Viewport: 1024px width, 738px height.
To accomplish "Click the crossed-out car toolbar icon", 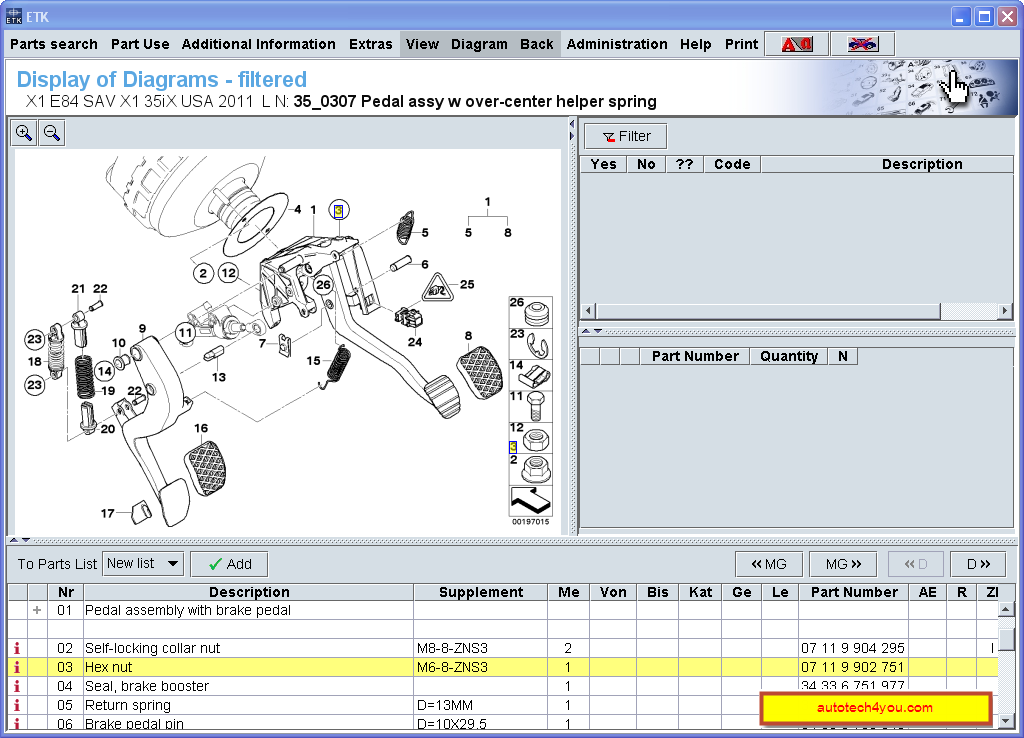I will pos(862,44).
